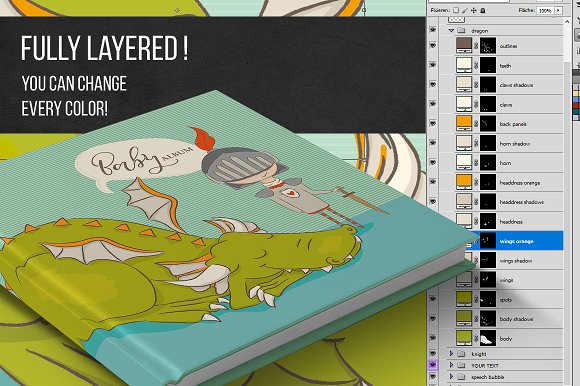
Task: Click layers panel scroll up arrow
Action: 567,22
